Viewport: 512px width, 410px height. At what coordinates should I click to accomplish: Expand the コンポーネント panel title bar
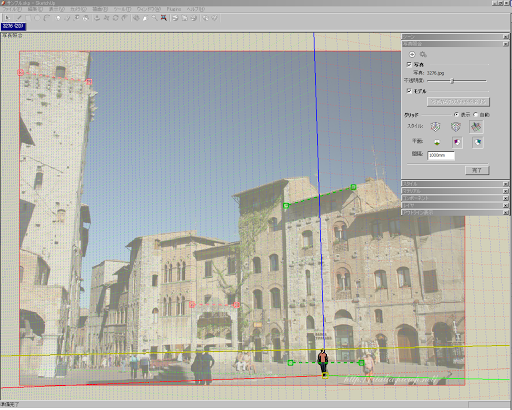455,198
